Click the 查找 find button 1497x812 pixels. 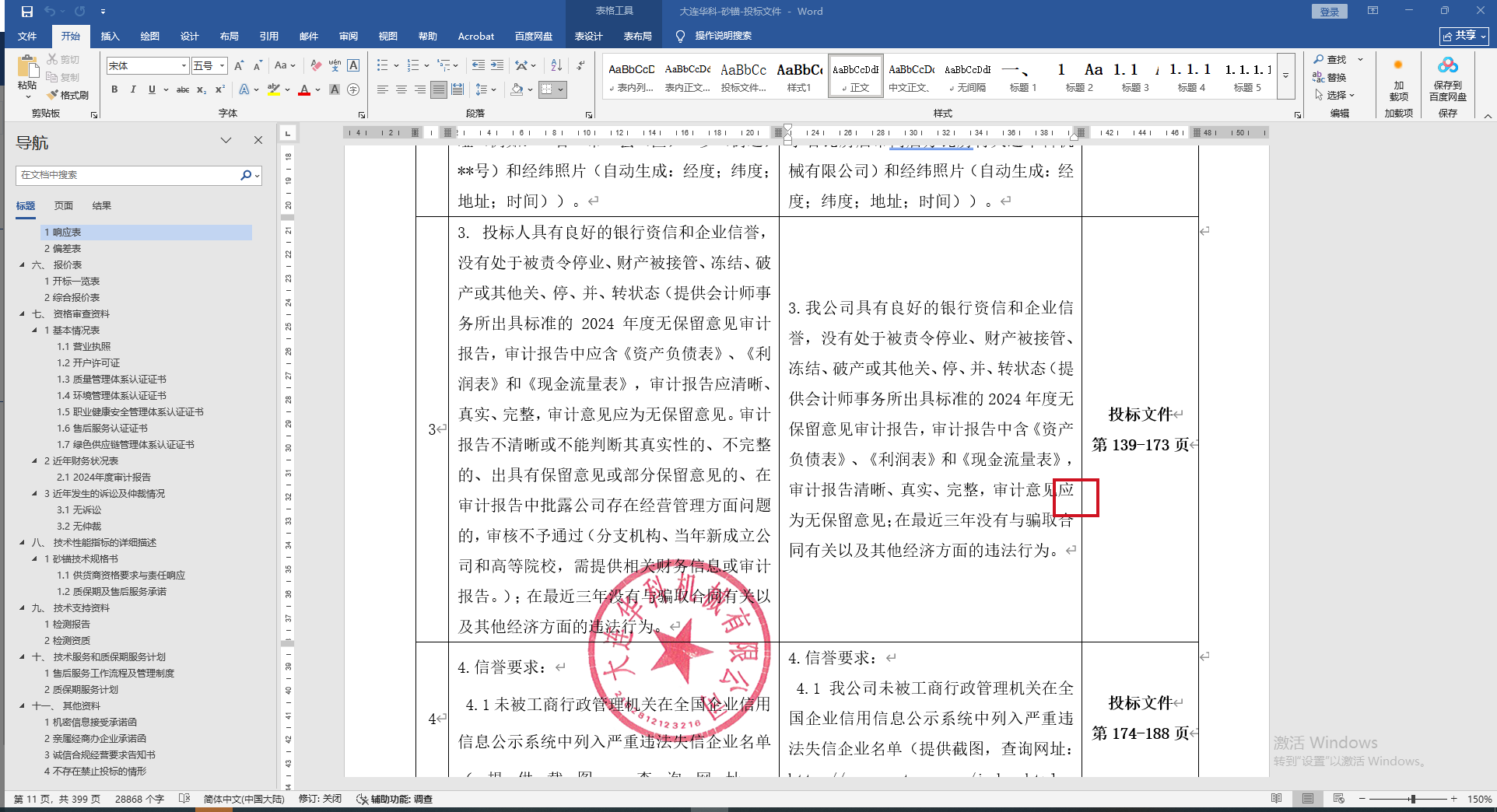(x=1330, y=59)
